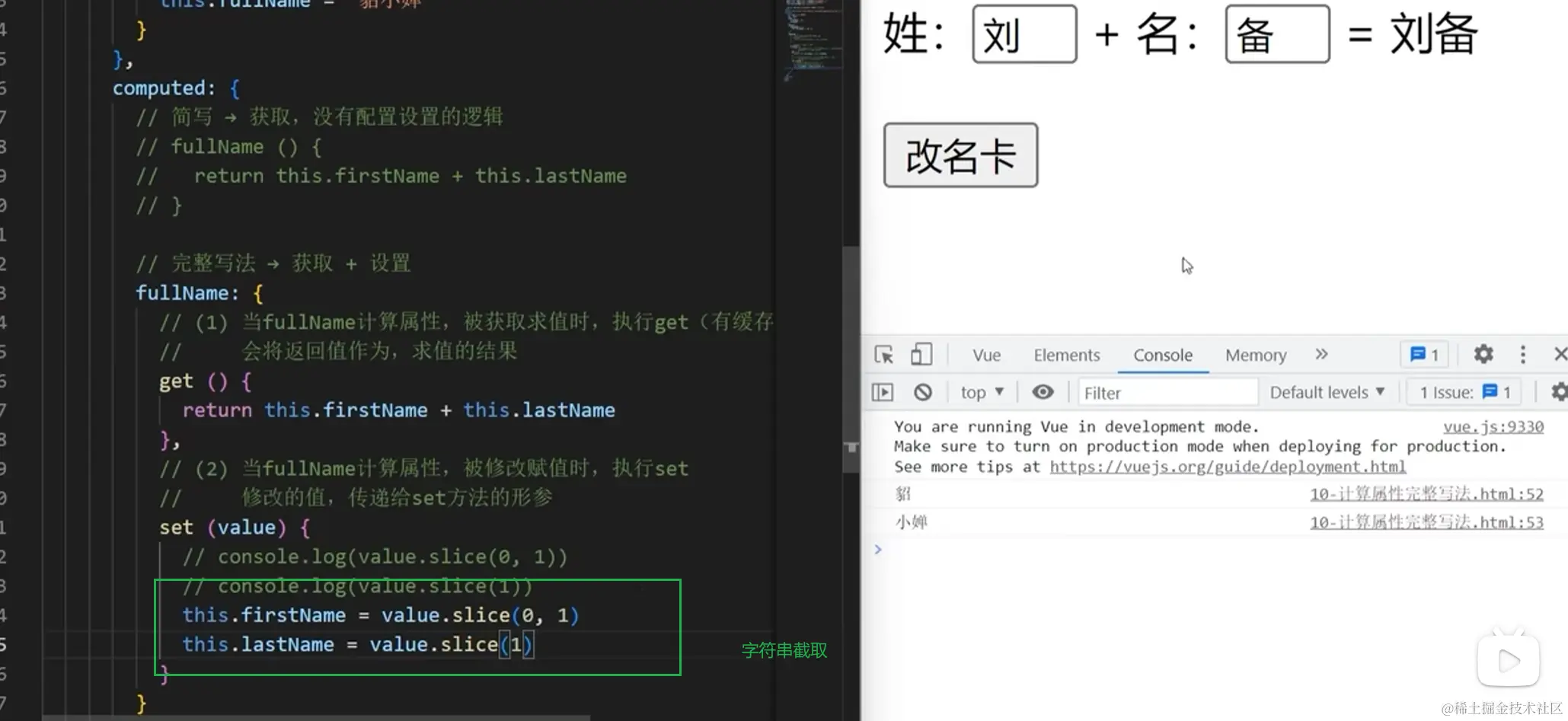
Task: Expand the more tabs chevron
Action: tap(1321, 354)
